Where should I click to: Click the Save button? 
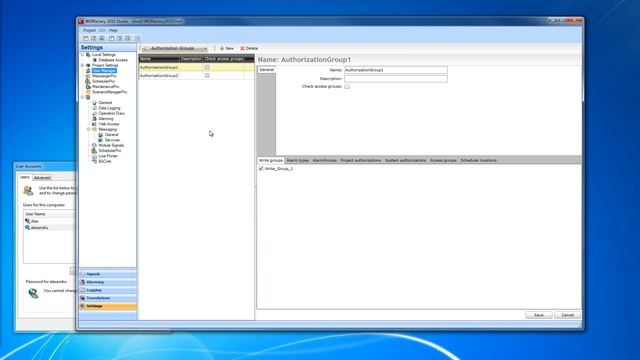tap(539, 315)
